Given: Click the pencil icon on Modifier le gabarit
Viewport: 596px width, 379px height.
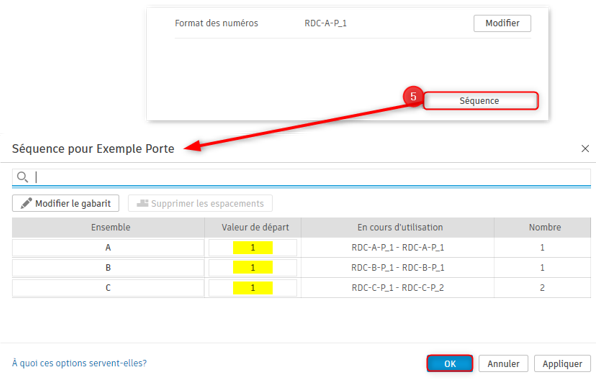Looking at the screenshot, I should 26,203.
